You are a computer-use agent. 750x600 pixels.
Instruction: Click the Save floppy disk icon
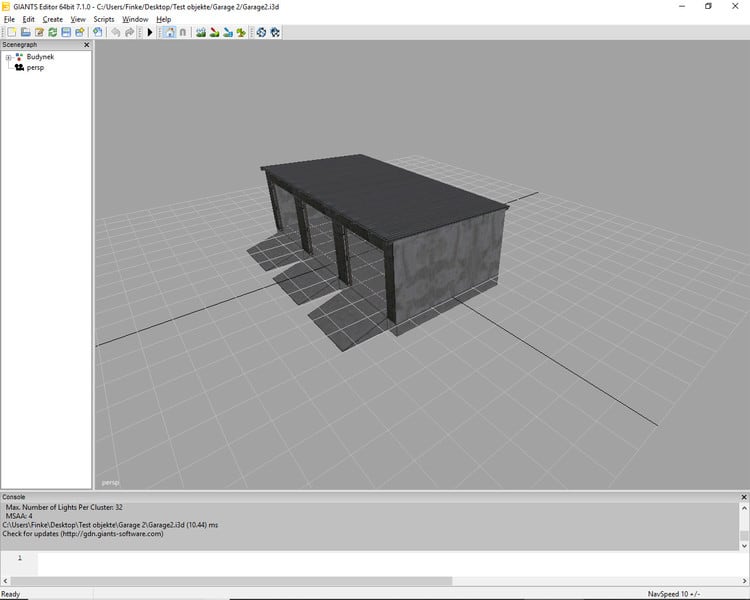66,32
